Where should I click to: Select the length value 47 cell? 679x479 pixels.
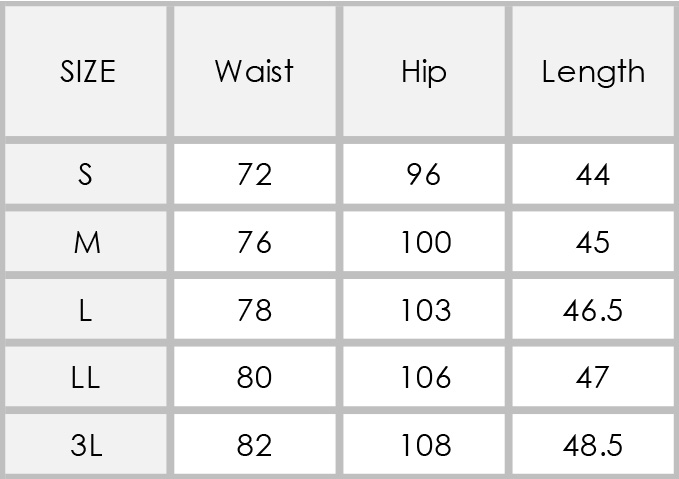coord(593,377)
